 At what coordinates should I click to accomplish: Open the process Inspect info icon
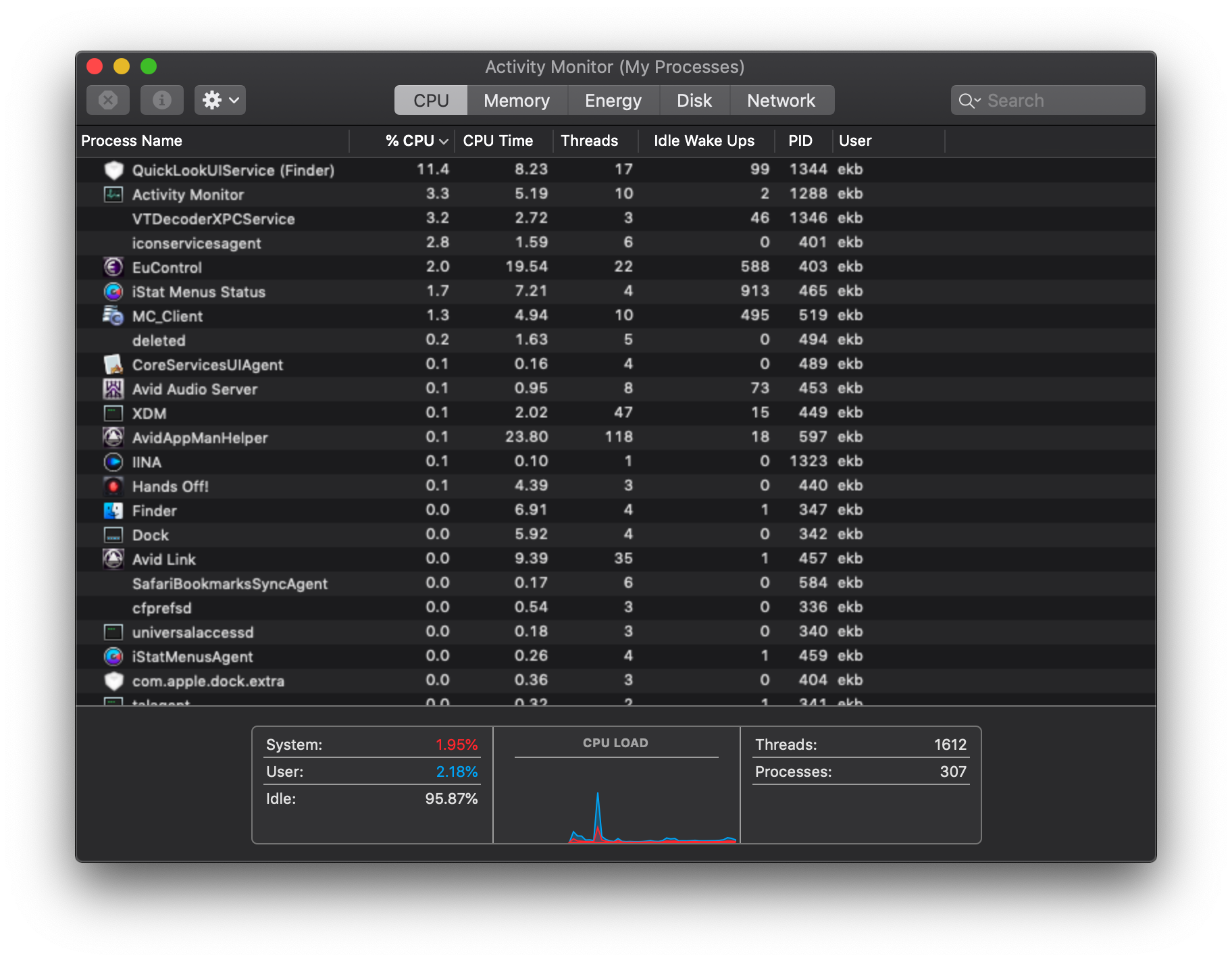pos(162,100)
